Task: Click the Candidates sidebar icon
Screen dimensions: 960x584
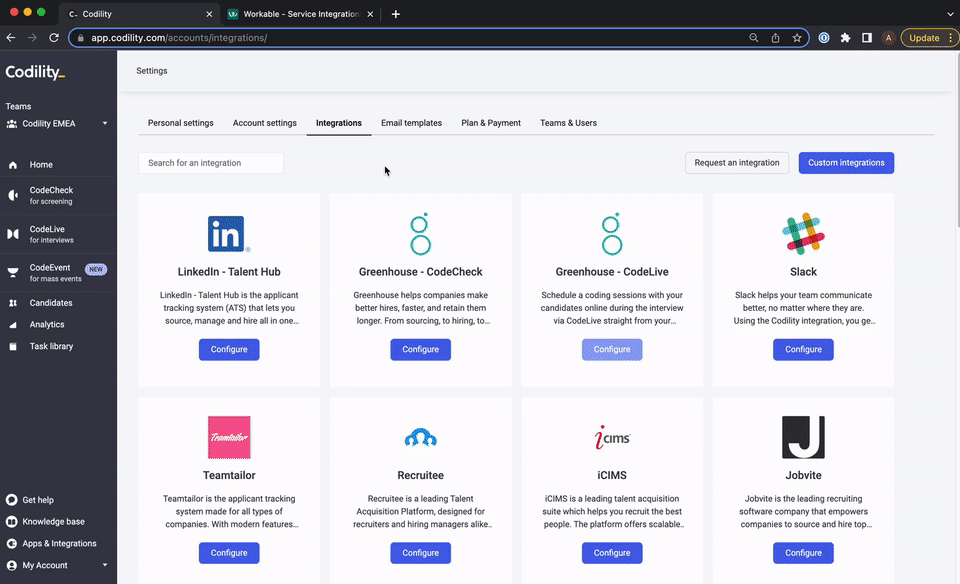Action: pos(13,303)
